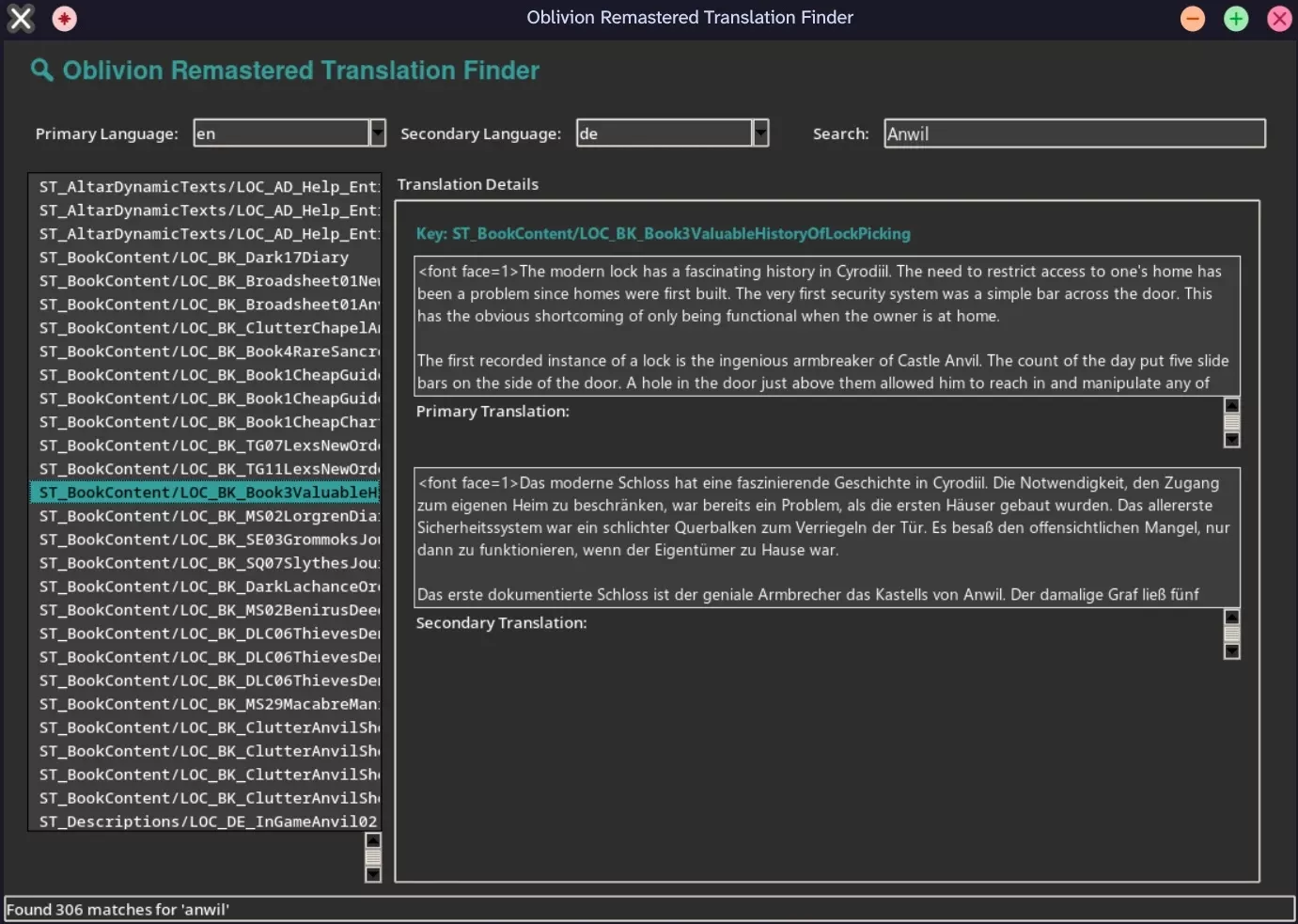
Task: Select the LOC_BK_ClutterChapelA result
Action: [205, 328]
